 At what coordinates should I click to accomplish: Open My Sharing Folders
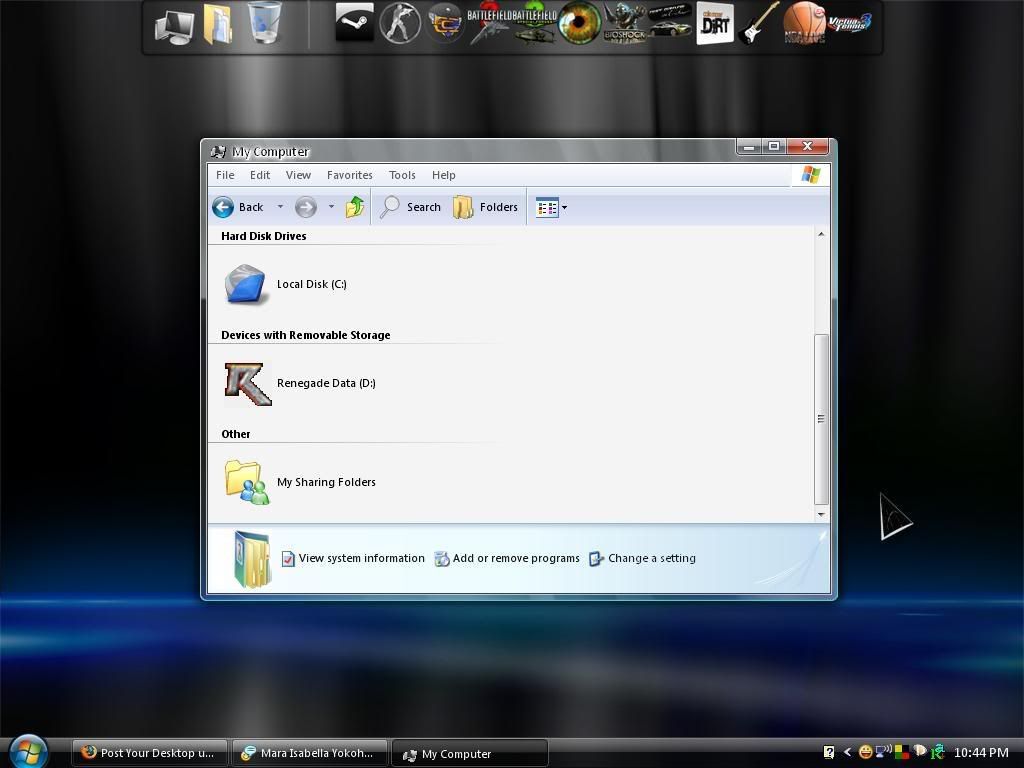pos(325,482)
